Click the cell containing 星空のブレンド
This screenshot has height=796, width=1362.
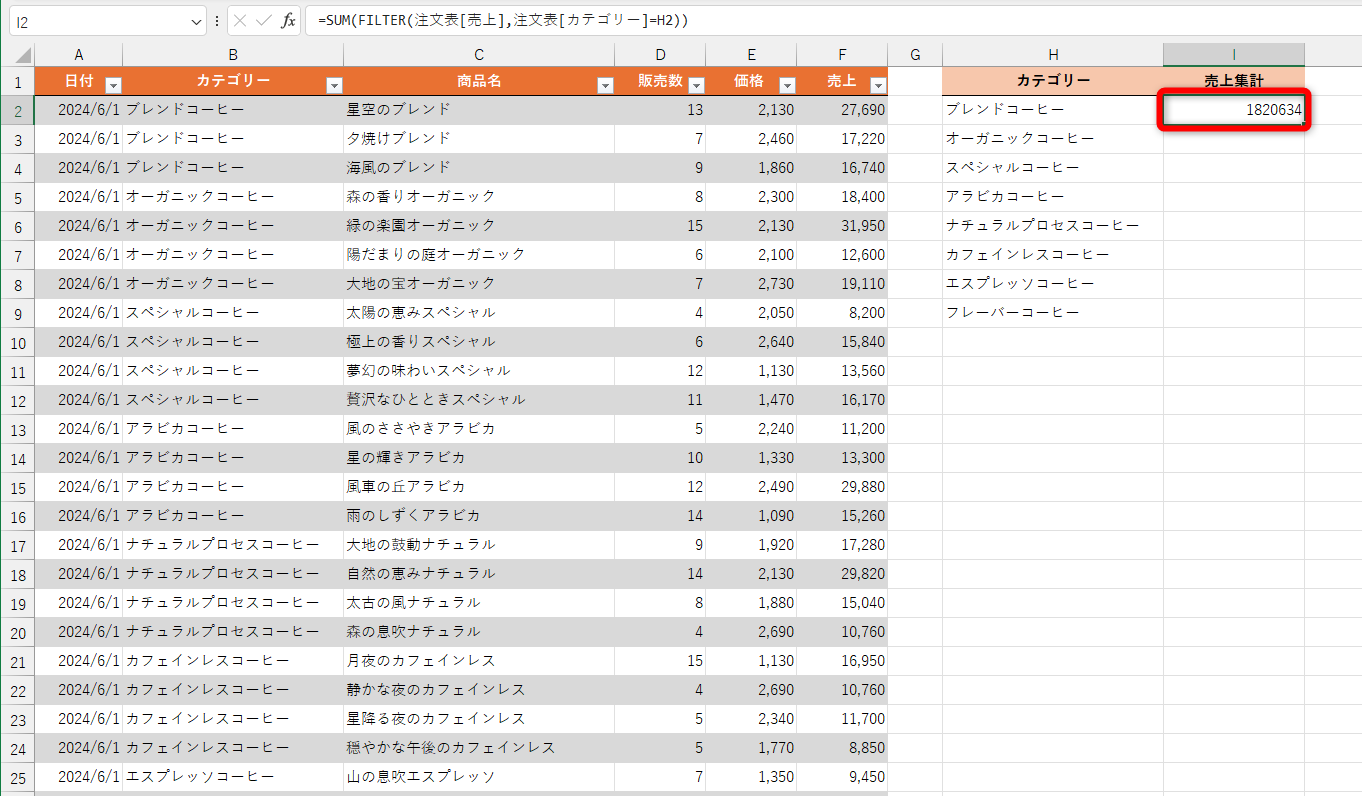(x=478, y=110)
